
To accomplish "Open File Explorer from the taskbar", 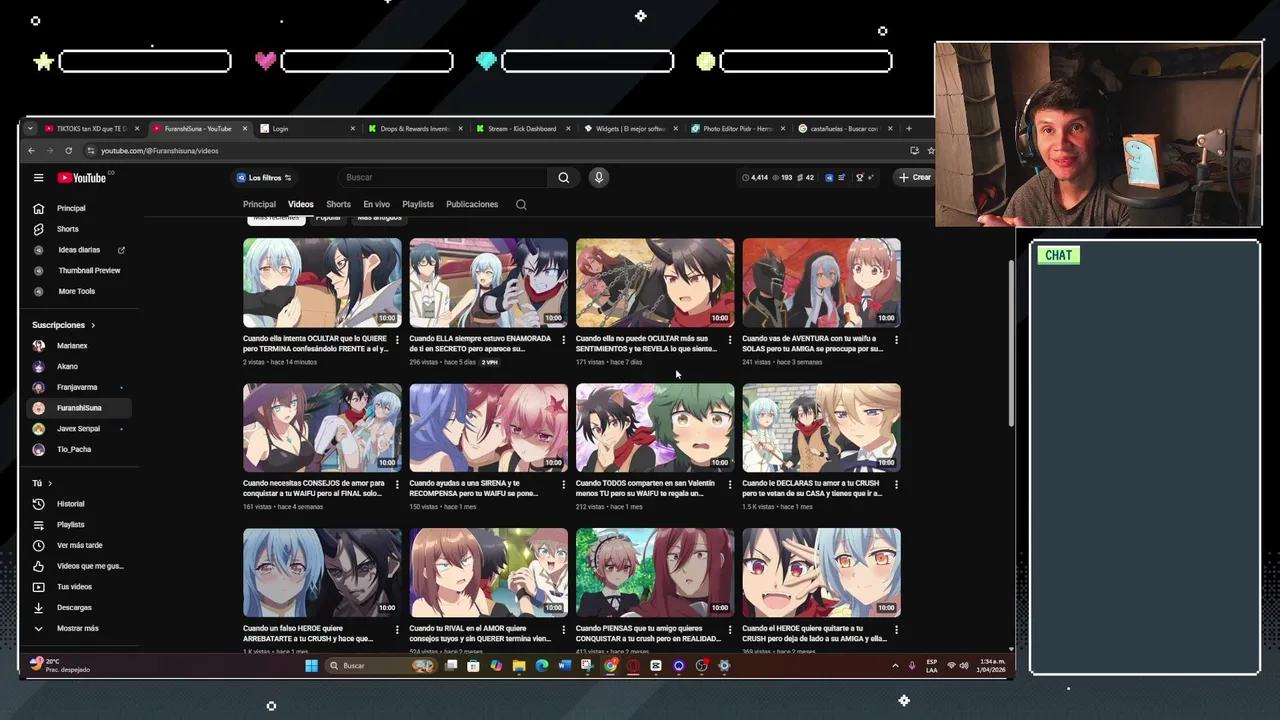I will [x=519, y=666].
